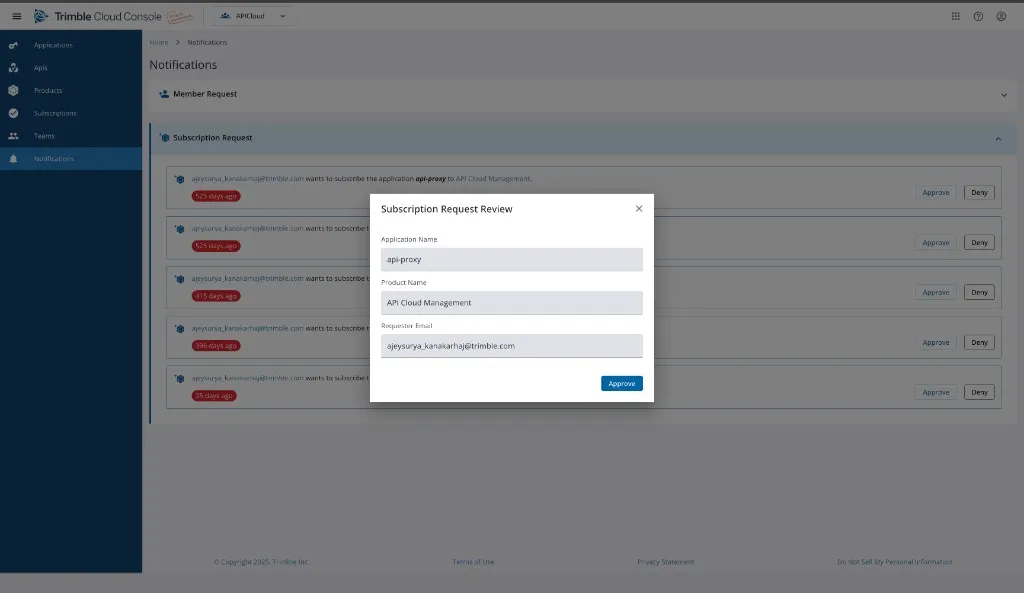The width and height of the screenshot is (1024, 593).
Task: Deny the first 525 days ago request
Action: coord(979,193)
